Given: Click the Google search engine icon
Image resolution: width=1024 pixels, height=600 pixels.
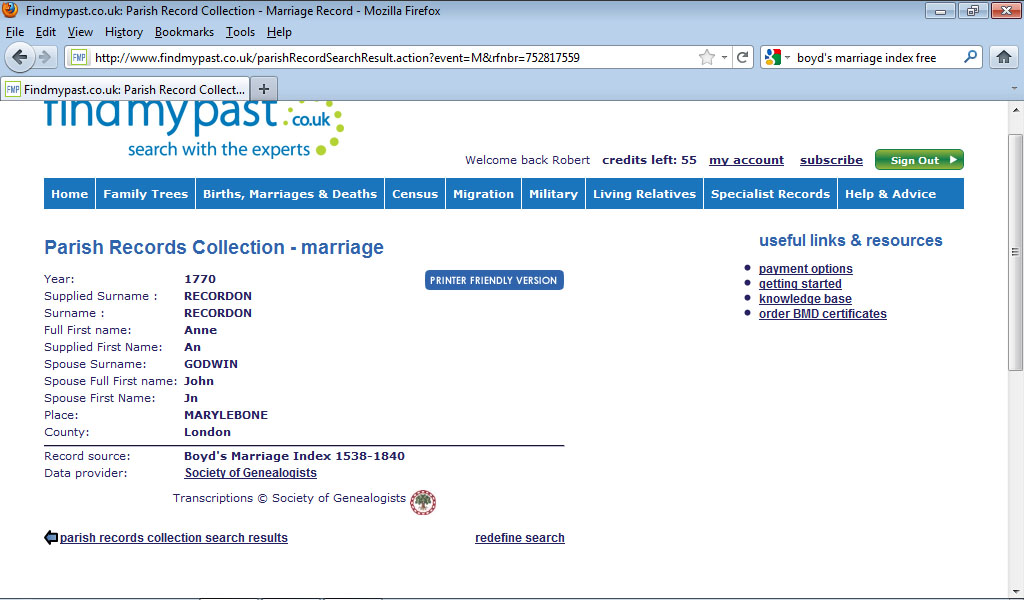Looking at the screenshot, I should (x=773, y=57).
